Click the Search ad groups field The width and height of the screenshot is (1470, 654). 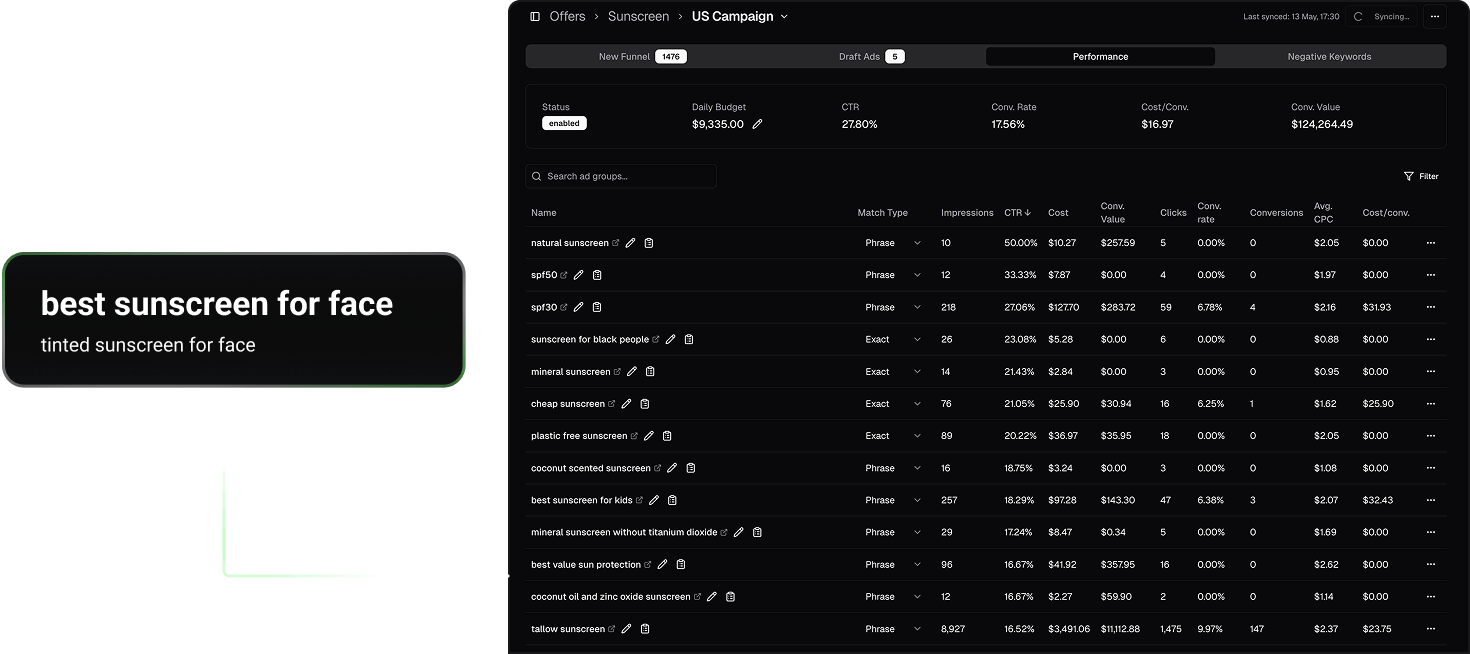(x=622, y=176)
